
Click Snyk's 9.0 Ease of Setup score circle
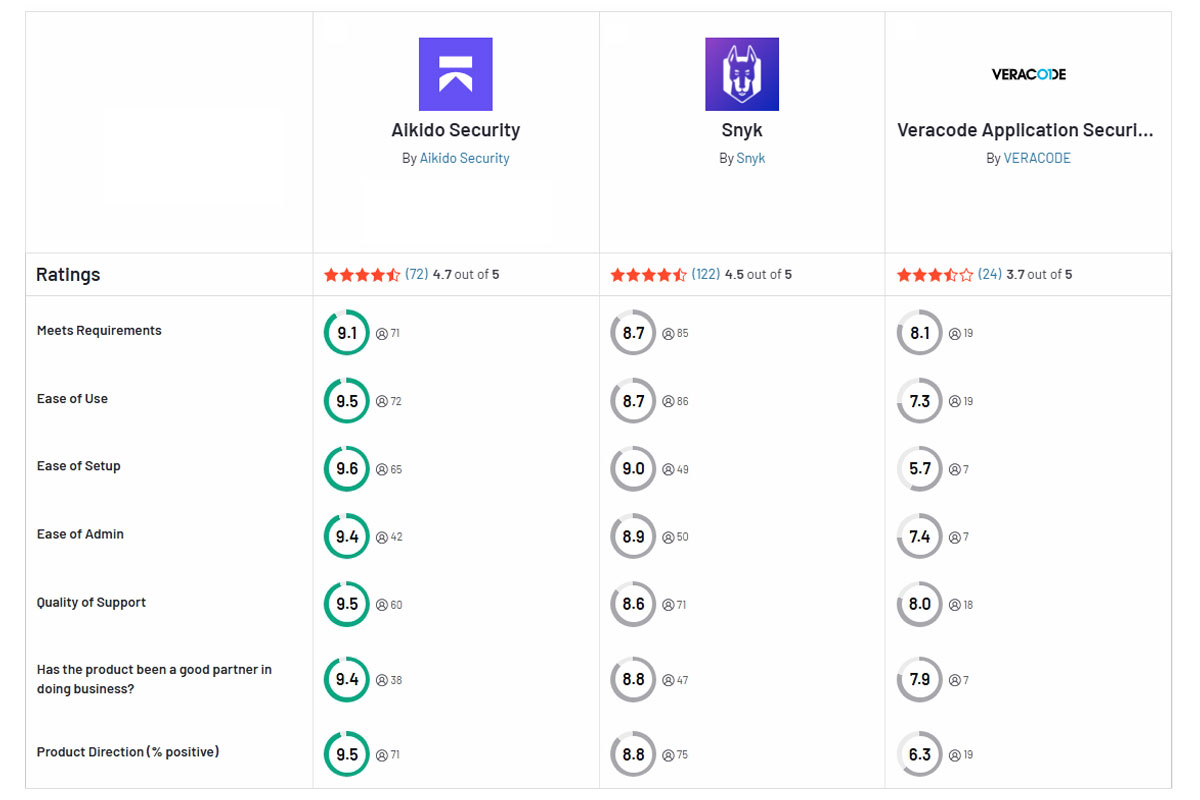point(634,469)
